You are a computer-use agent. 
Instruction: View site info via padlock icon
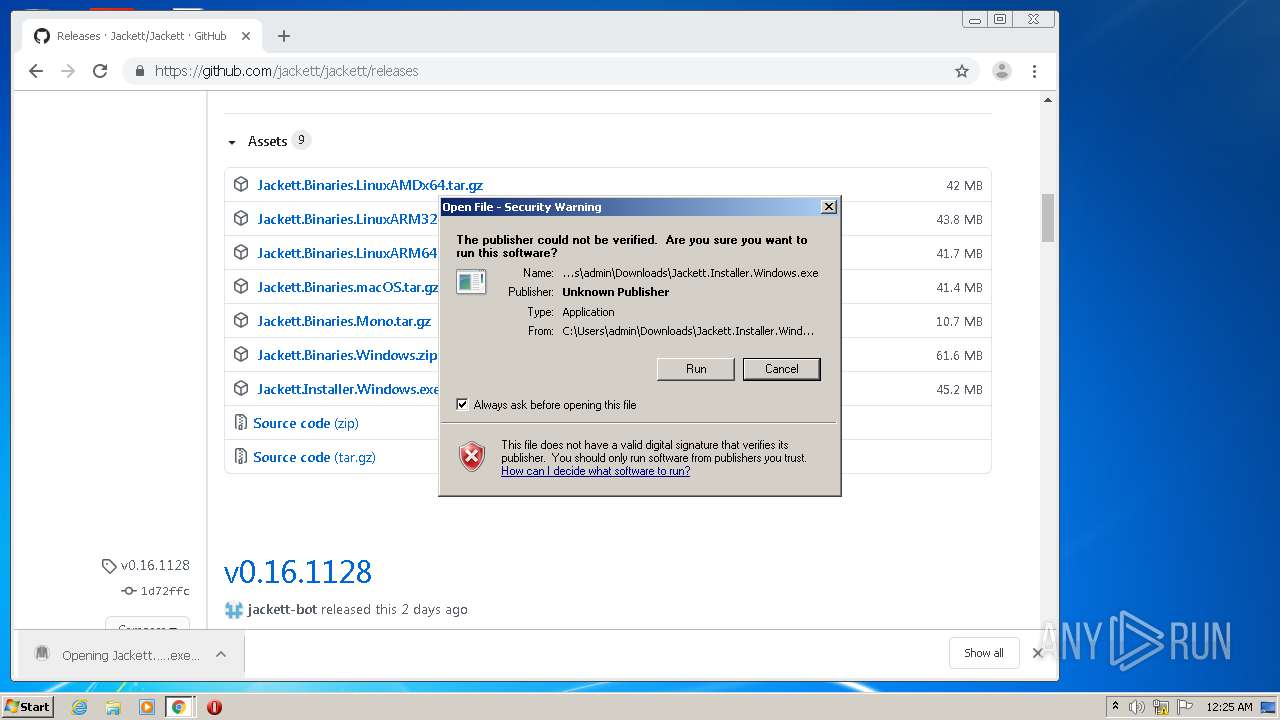click(139, 71)
